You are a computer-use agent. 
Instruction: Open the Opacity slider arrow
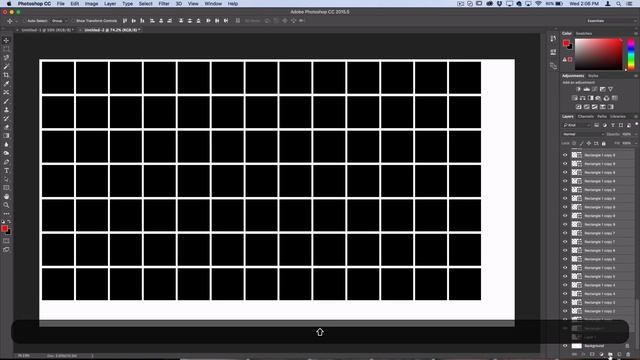tap(636, 134)
